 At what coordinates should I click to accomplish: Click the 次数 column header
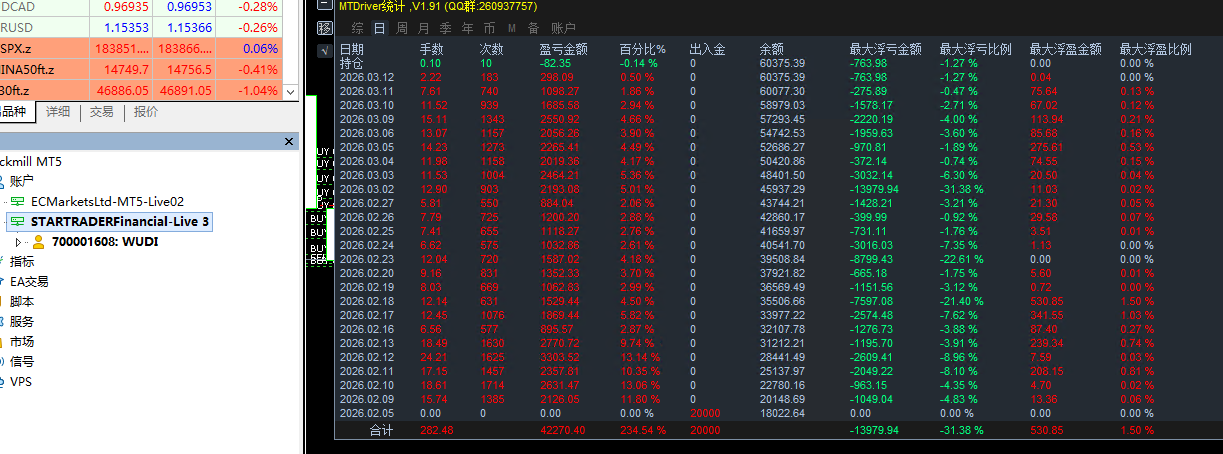(492, 49)
